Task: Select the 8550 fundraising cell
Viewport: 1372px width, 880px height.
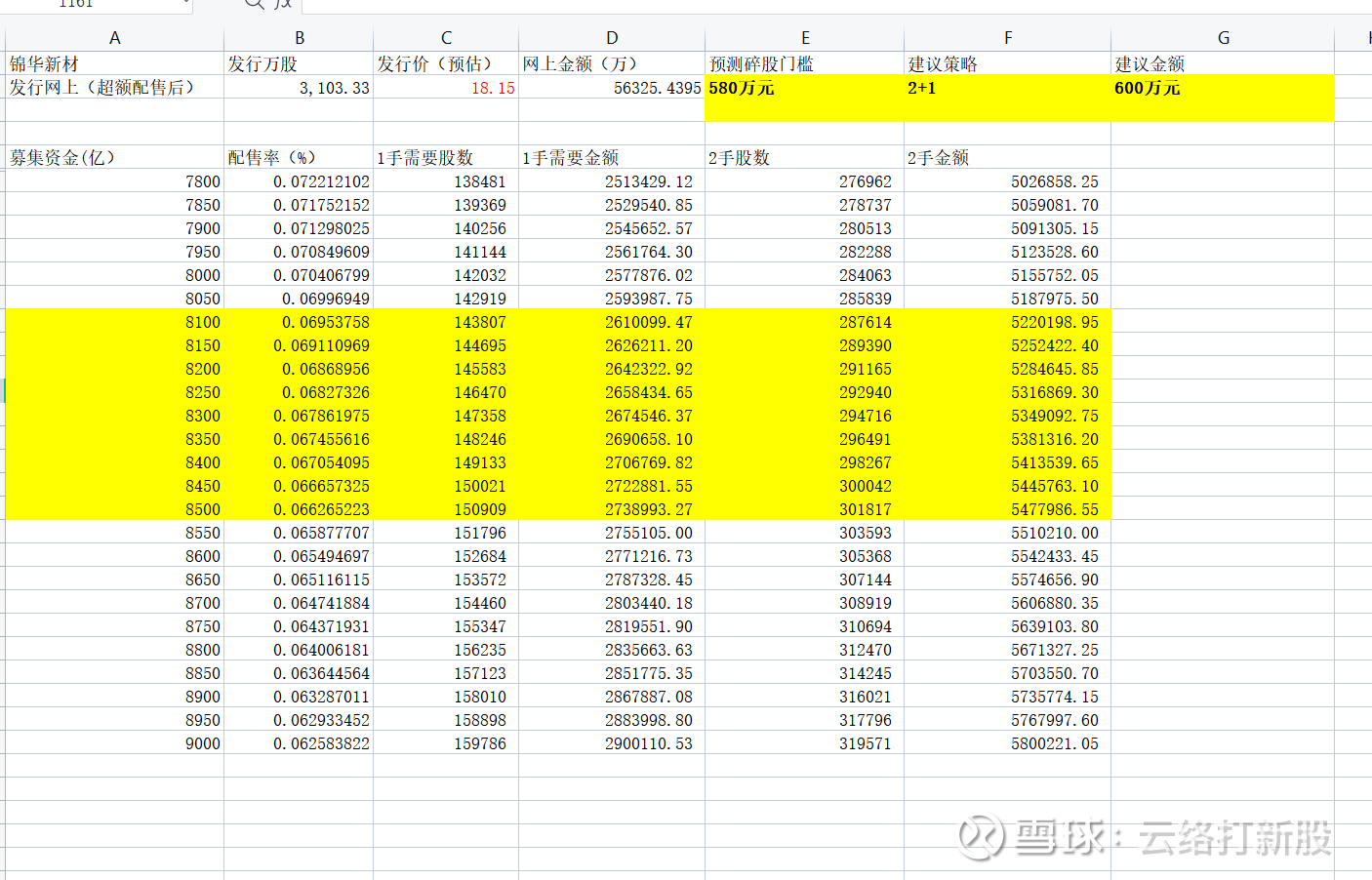Action: click(114, 532)
